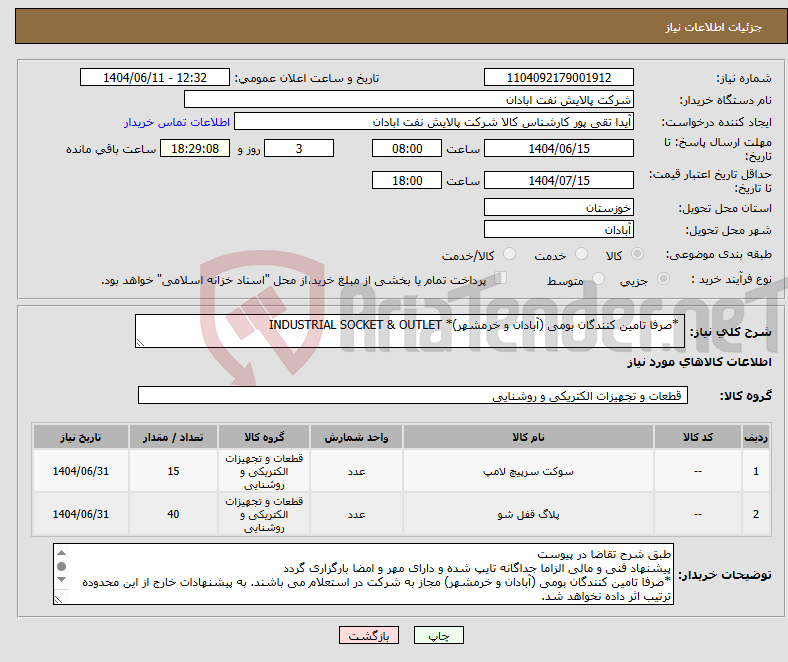788x662 pixels.
Task: Click the گروه کالا column header
Action: click(264, 437)
